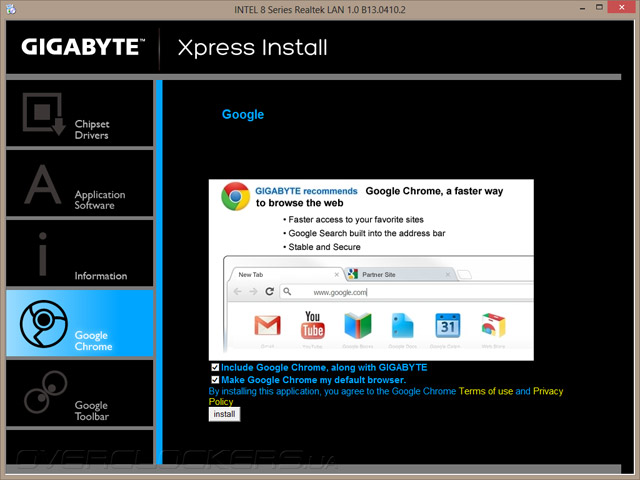Open the Terms of use link
The height and width of the screenshot is (480, 640).
tap(486, 391)
